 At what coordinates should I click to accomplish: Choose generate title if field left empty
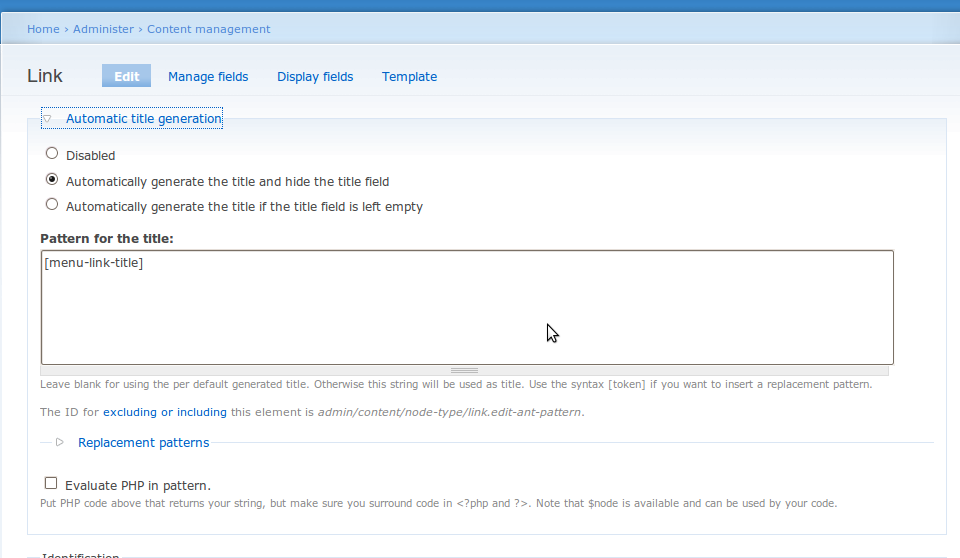[52, 205]
